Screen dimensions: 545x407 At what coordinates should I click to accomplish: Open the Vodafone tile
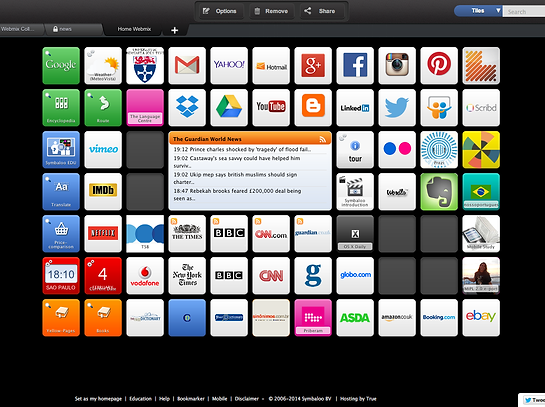point(145,276)
